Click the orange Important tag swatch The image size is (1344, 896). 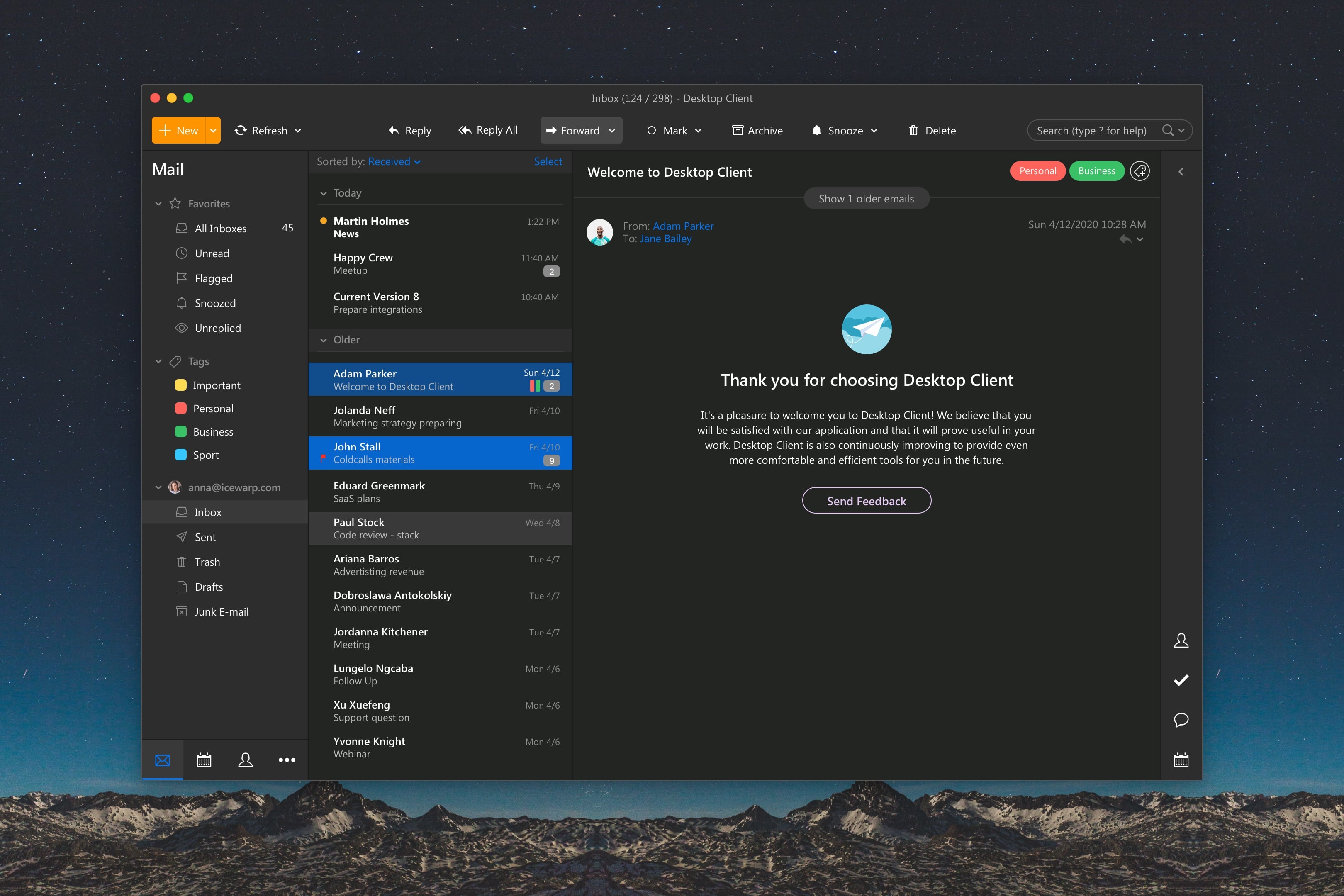click(x=181, y=385)
